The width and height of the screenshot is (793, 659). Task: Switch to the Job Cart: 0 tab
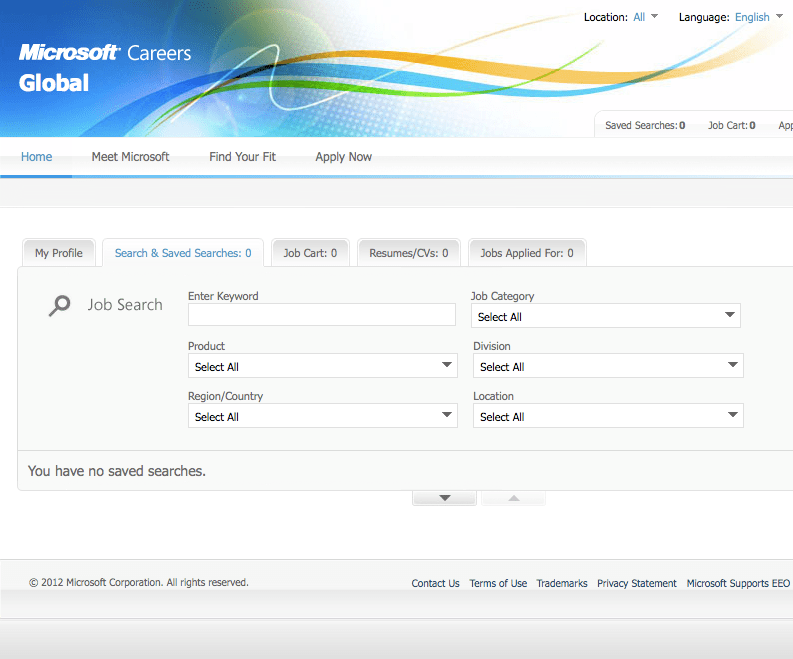[310, 253]
